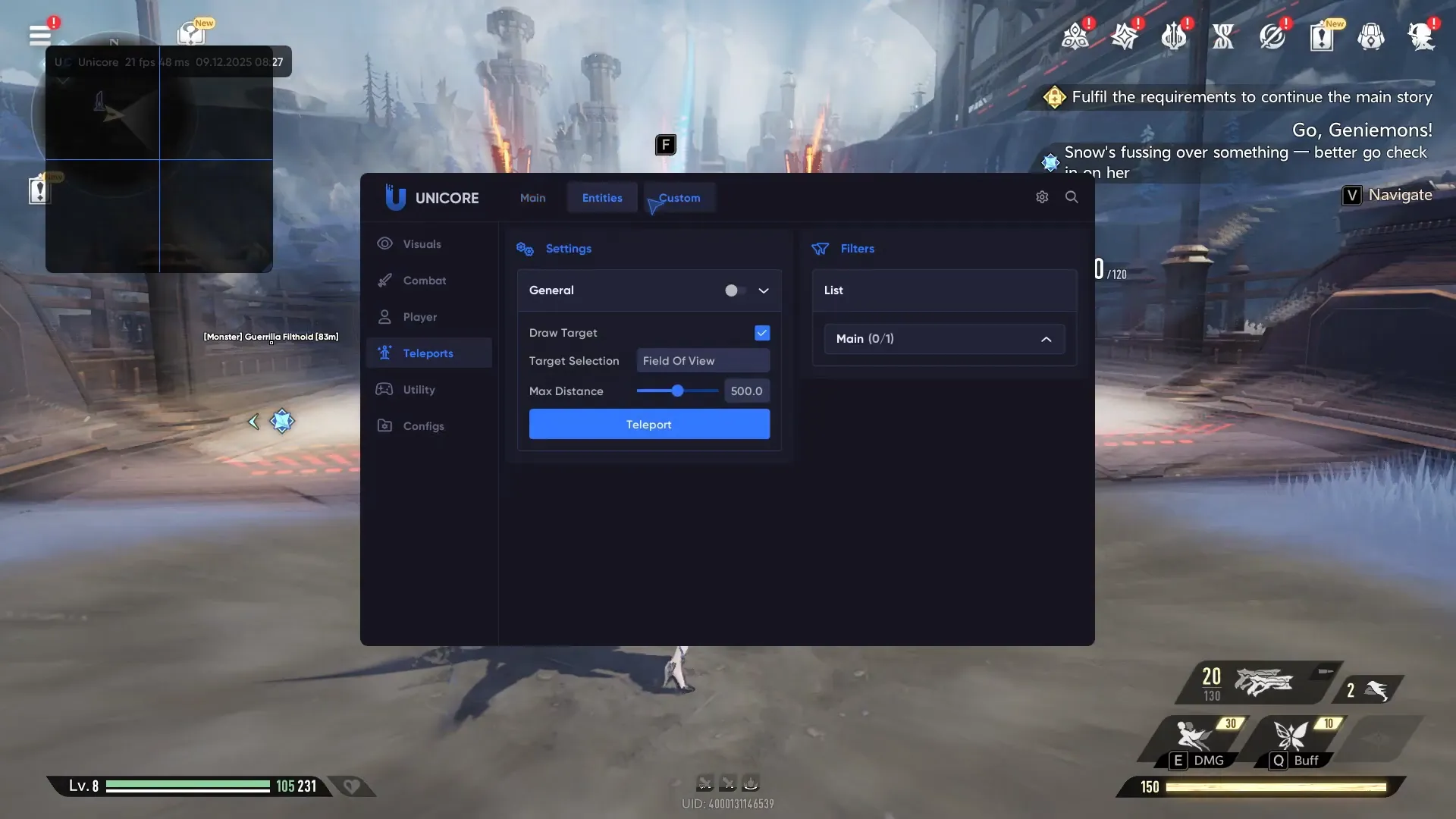Image resolution: width=1456 pixels, height=819 pixels.
Task: Collapse the Main (0/1) filter list
Action: coord(1046,339)
